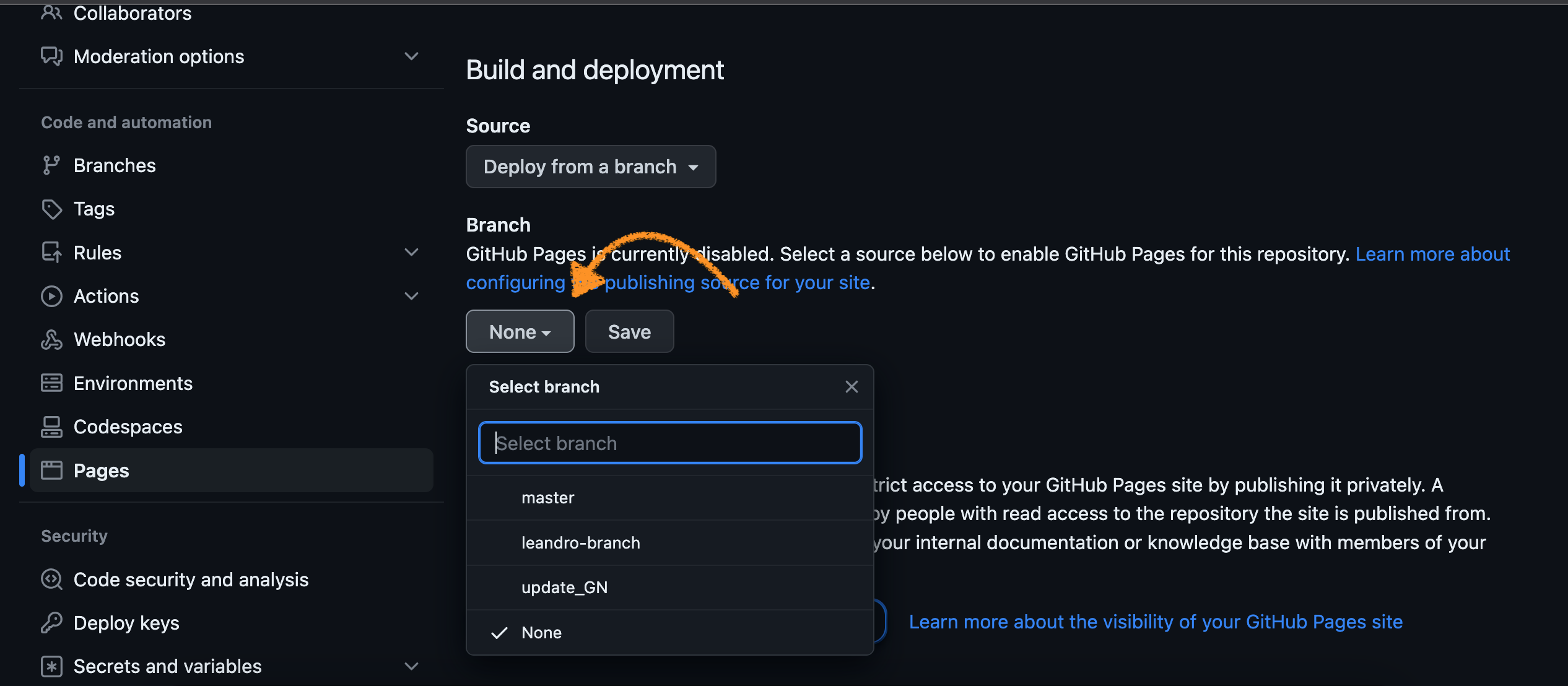Screen dimensions: 1568x686
Task: Select the master branch option
Action: coord(670,498)
